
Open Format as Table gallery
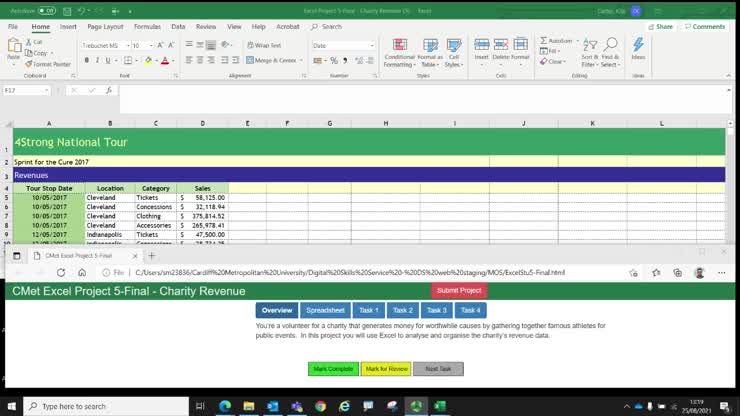430,53
